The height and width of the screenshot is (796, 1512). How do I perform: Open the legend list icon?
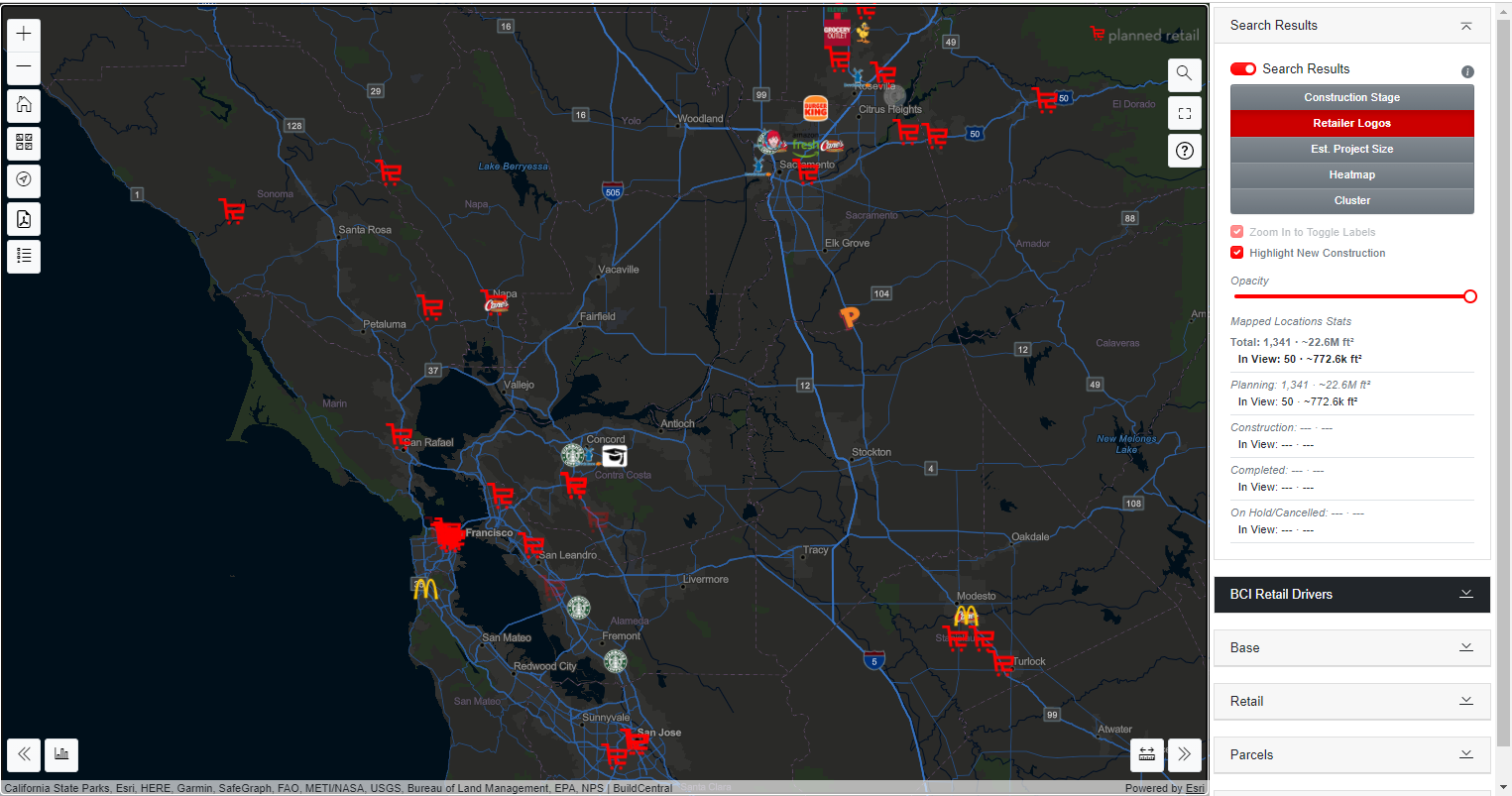point(24,256)
